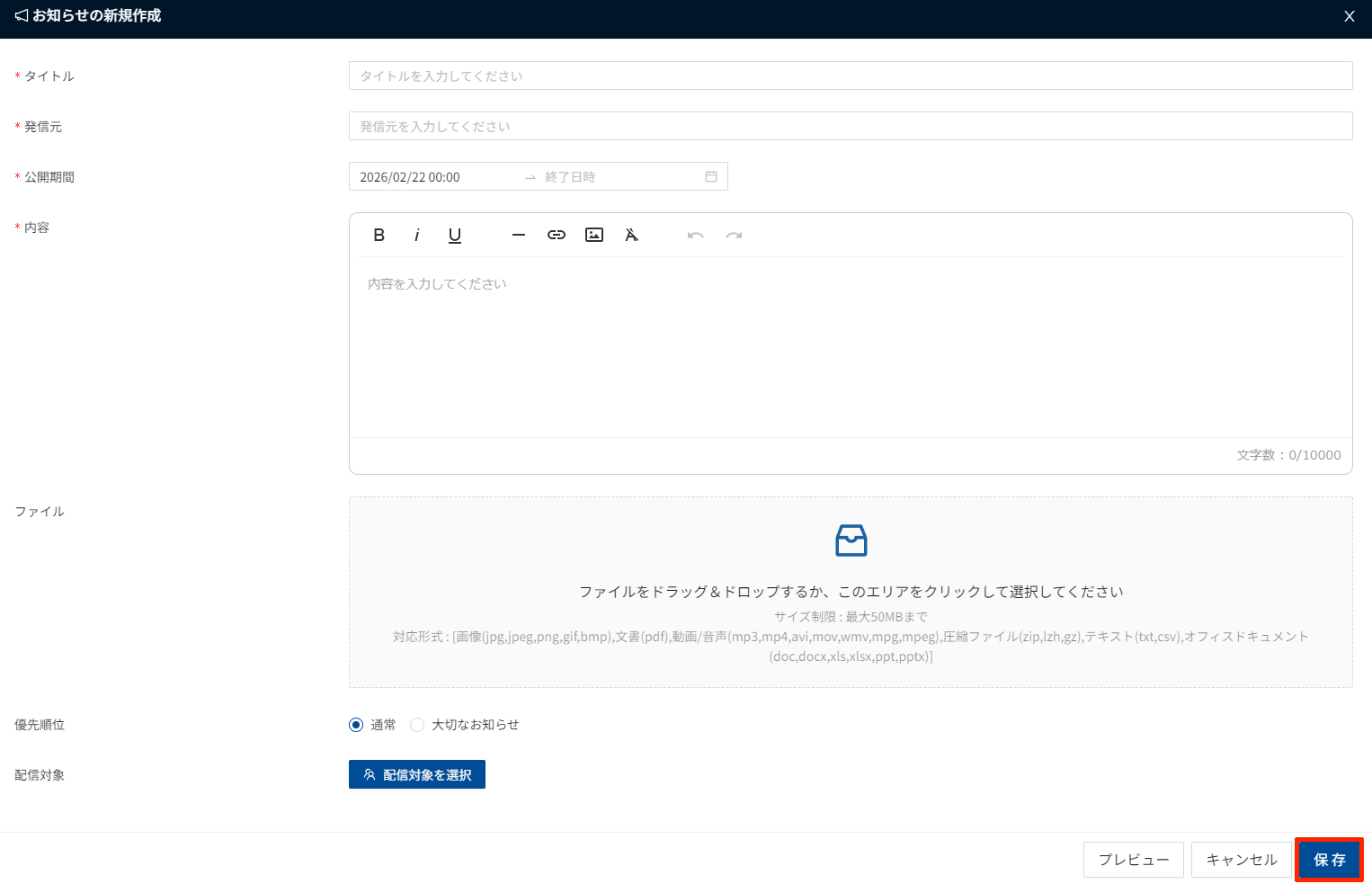Screen dimensions: 1372x884
Task: Toggle bold formatting in editor
Action: point(379,235)
